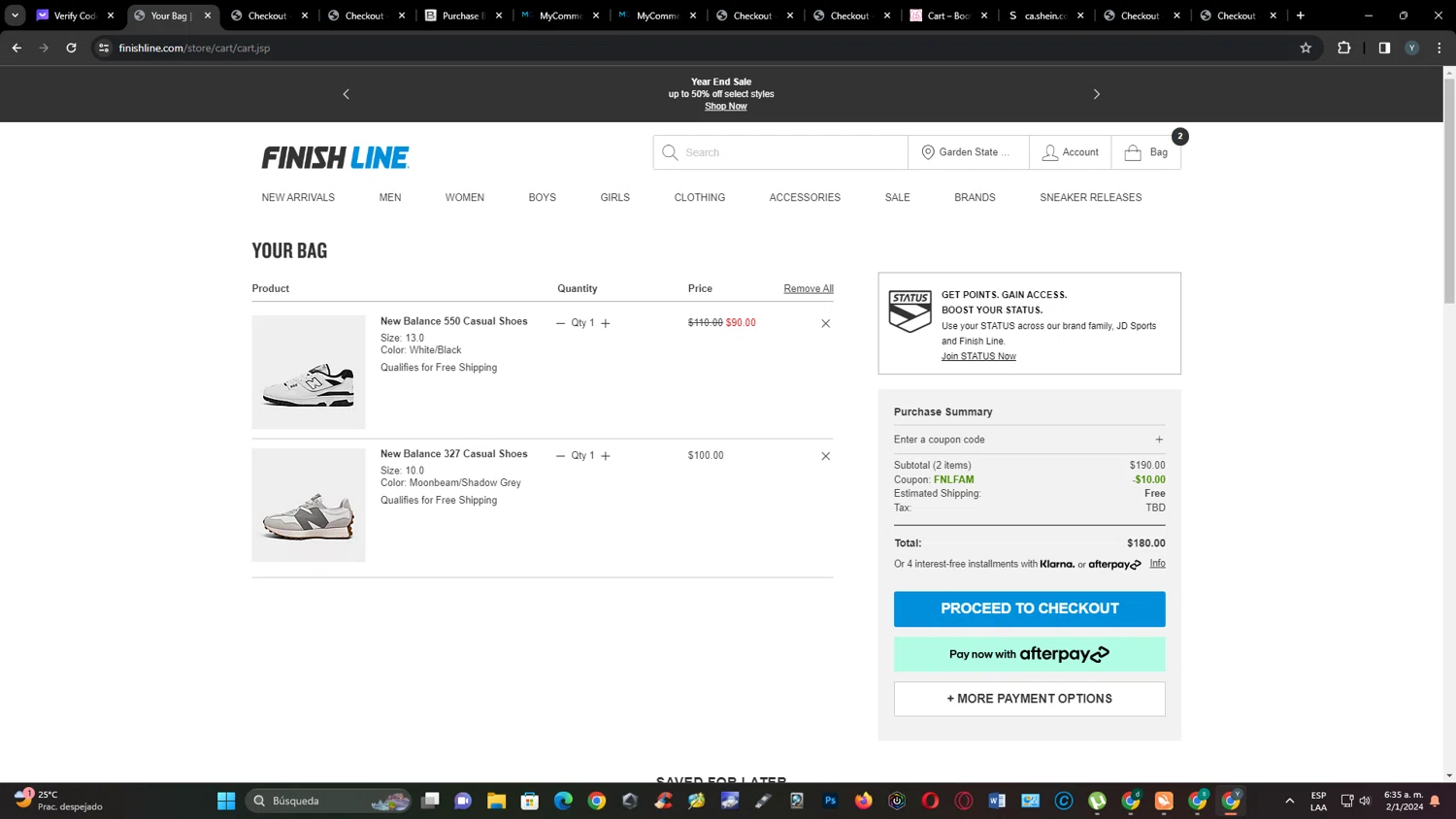Click PROCEED TO CHECKOUT button

click(1030, 608)
